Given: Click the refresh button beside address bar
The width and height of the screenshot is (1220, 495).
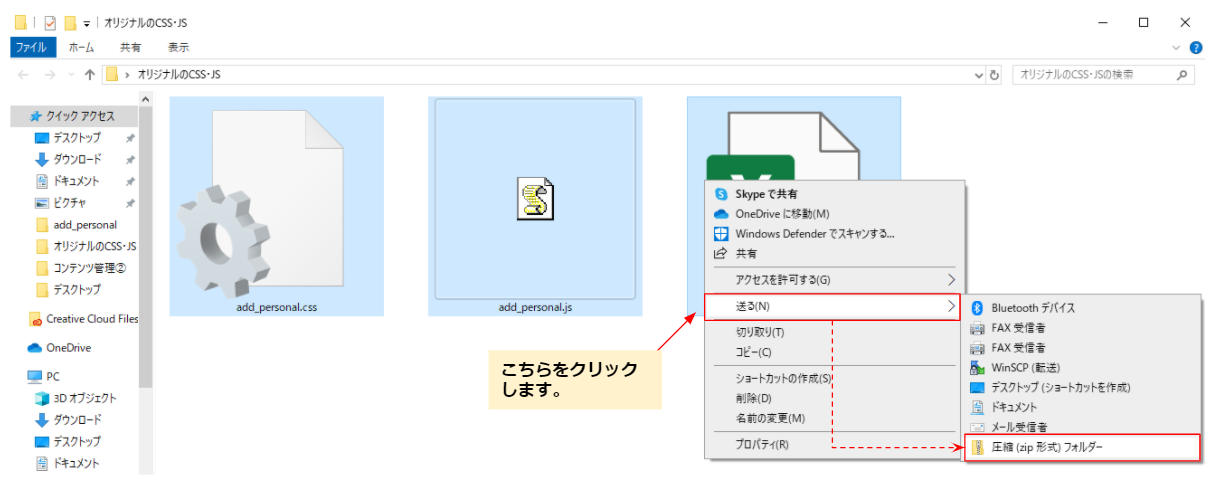Looking at the screenshot, I should [x=994, y=75].
